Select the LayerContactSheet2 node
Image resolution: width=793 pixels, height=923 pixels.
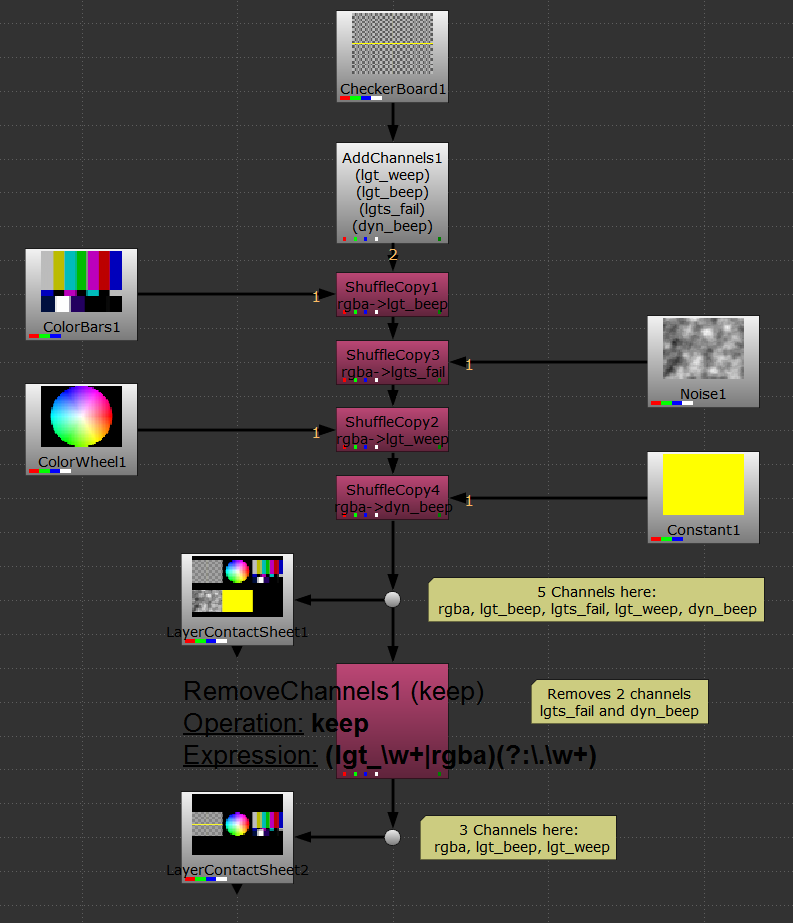click(x=237, y=837)
